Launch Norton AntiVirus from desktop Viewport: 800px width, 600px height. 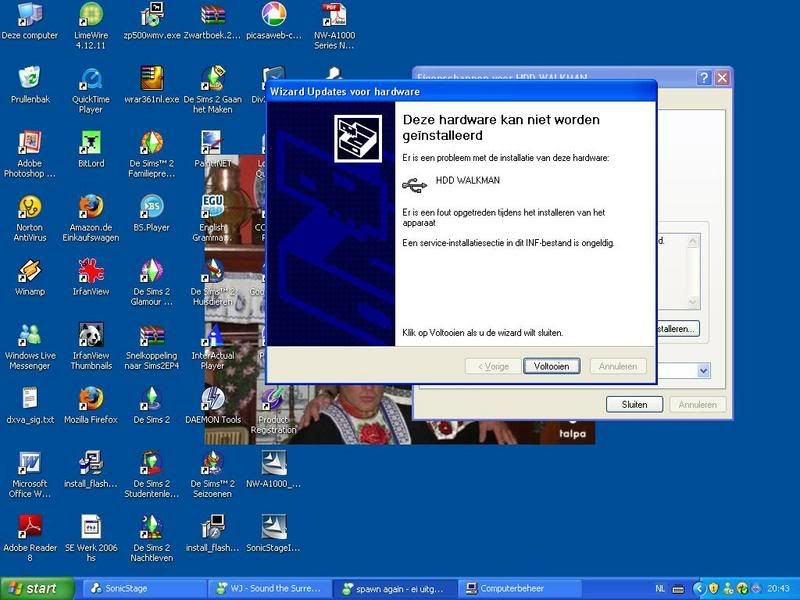tap(30, 218)
